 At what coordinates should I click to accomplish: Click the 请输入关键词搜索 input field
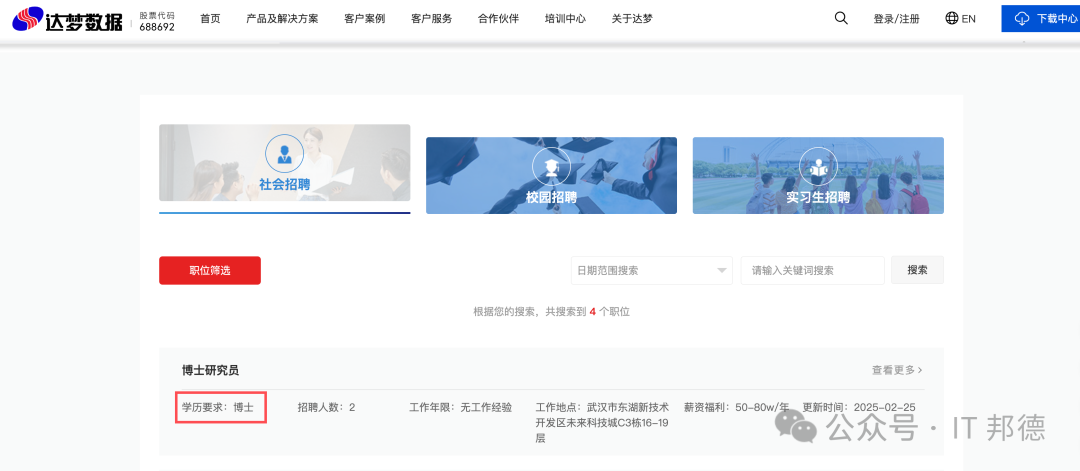(x=813, y=271)
